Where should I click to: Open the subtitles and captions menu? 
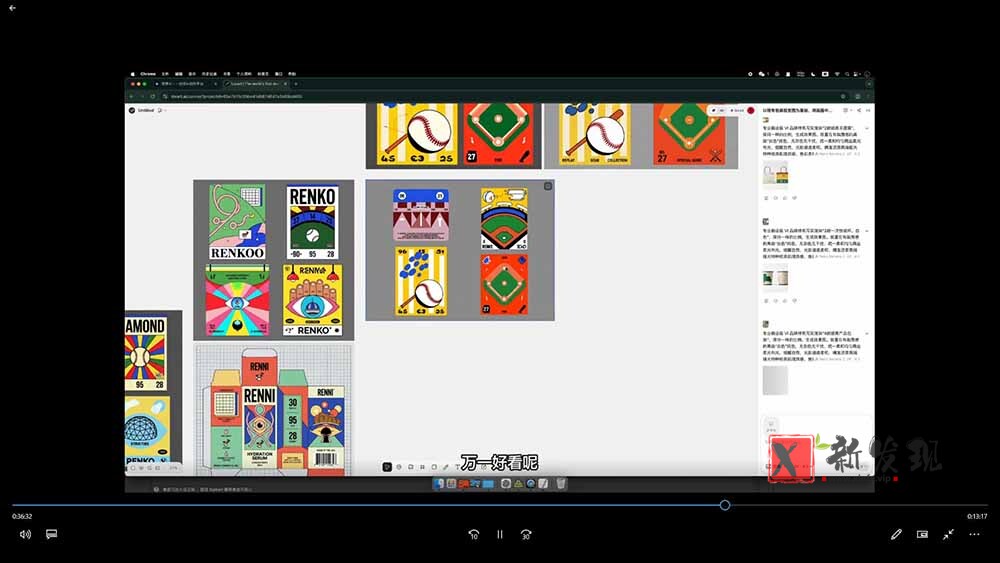click(52, 534)
